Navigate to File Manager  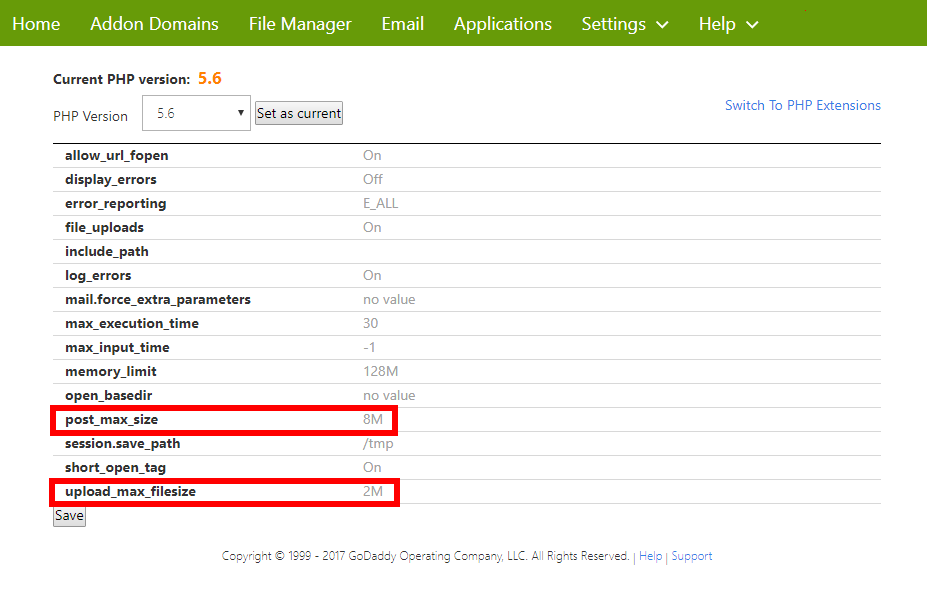coord(300,23)
